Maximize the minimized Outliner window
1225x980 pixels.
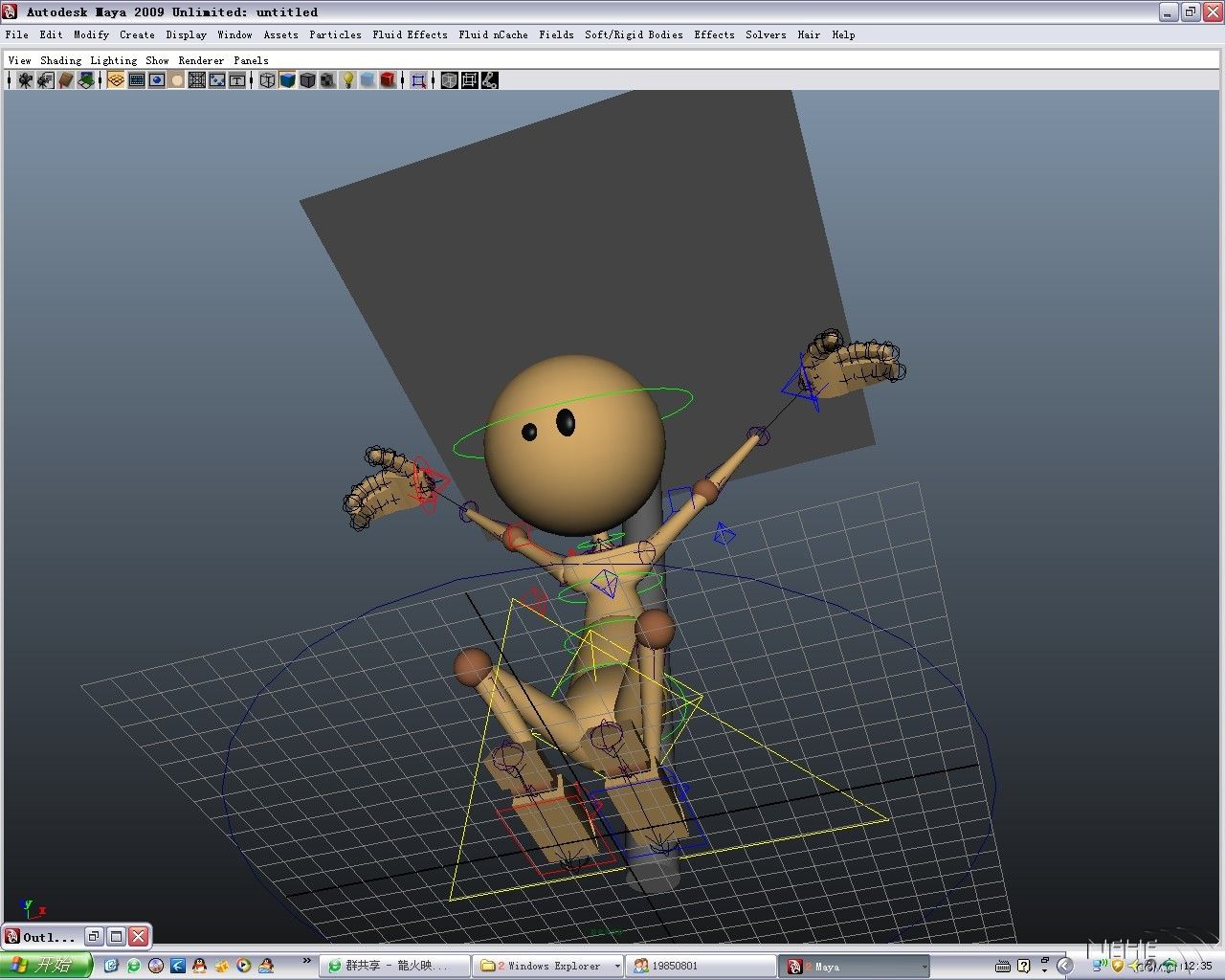116,936
